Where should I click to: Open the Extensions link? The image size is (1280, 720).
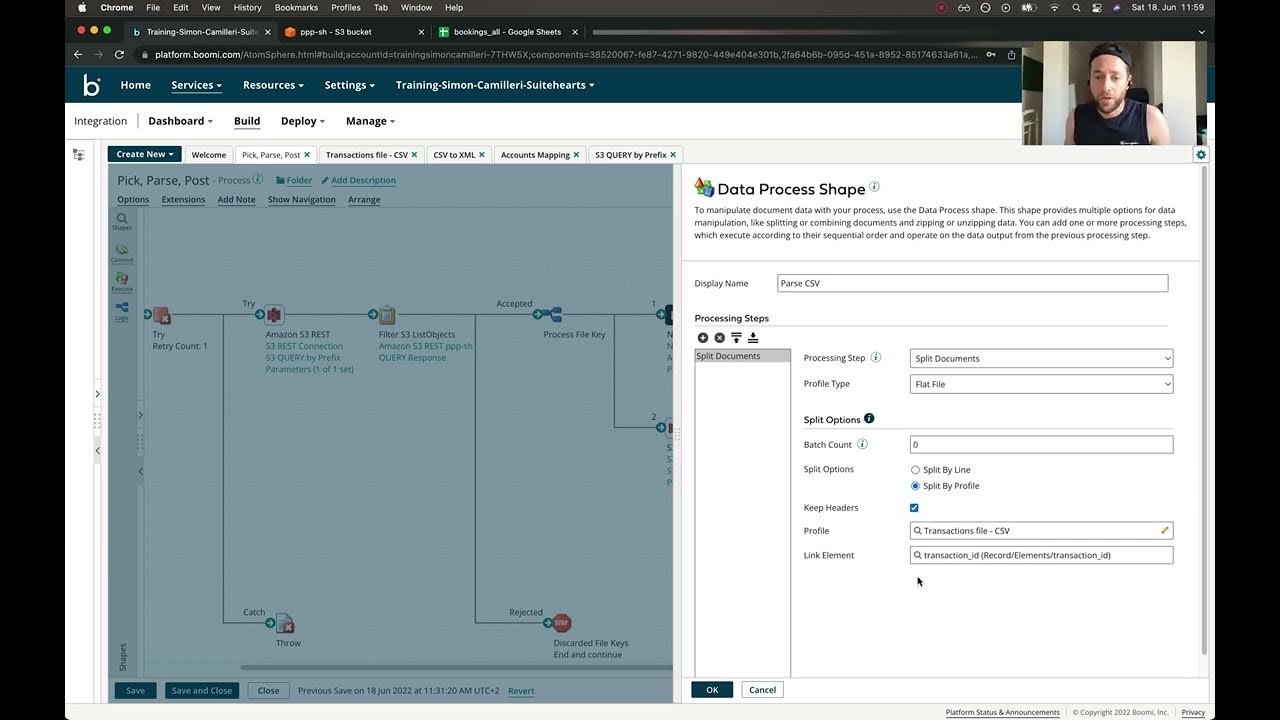(183, 200)
